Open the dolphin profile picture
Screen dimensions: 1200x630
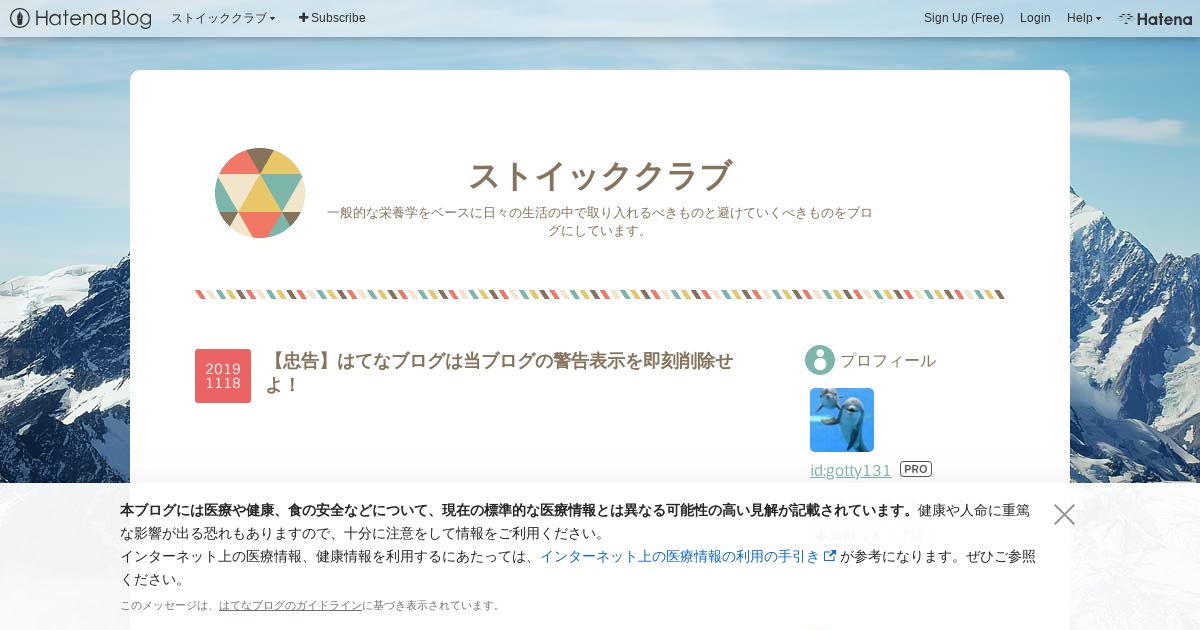click(842, 420)
